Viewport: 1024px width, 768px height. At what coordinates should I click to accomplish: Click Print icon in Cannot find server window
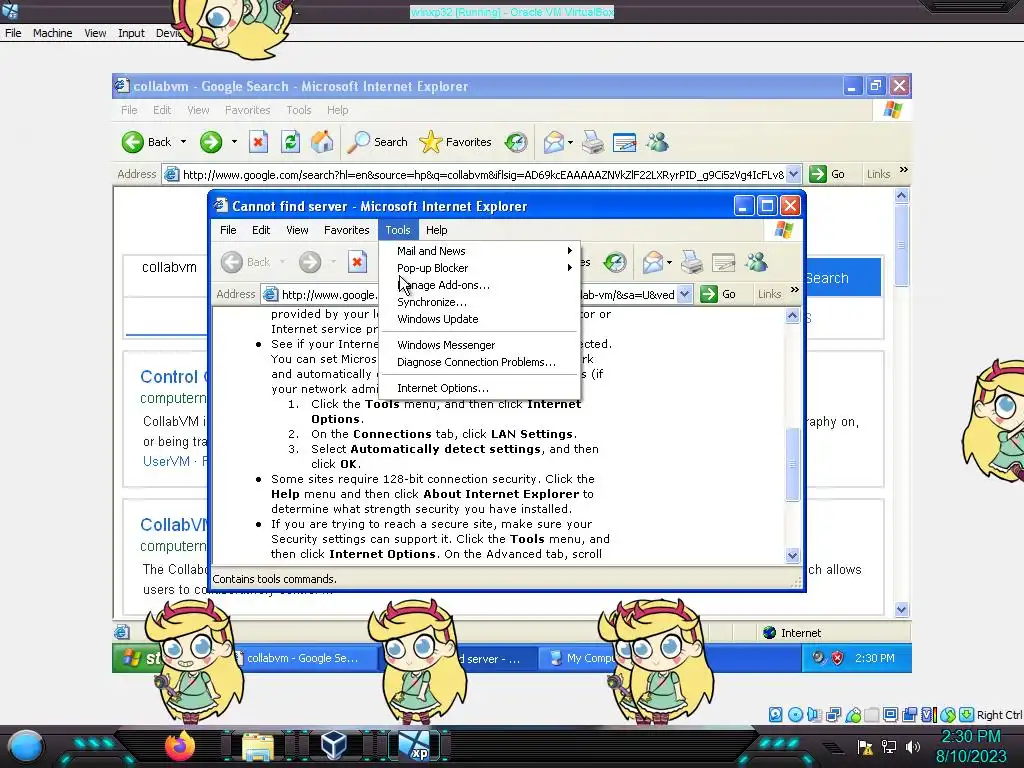coord(692,263)
